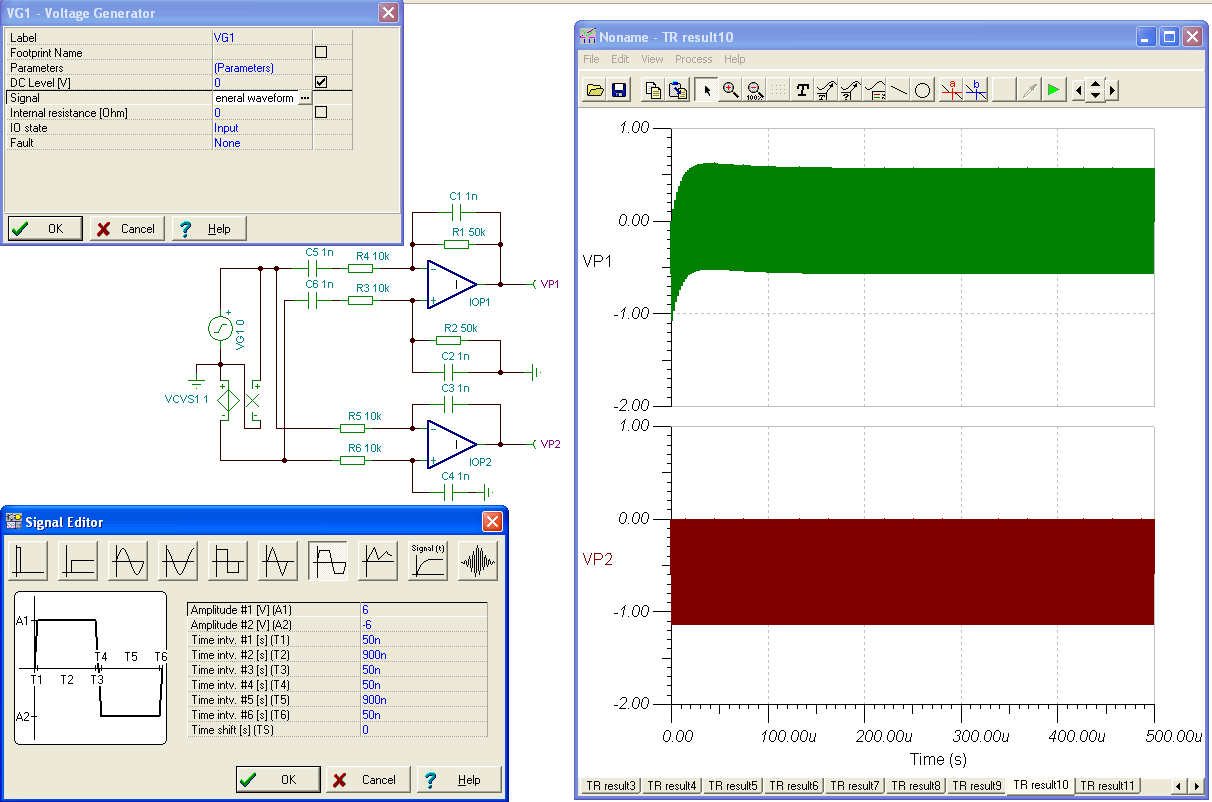
Task: Click the Save diskette icon
Action: (619, 90)
